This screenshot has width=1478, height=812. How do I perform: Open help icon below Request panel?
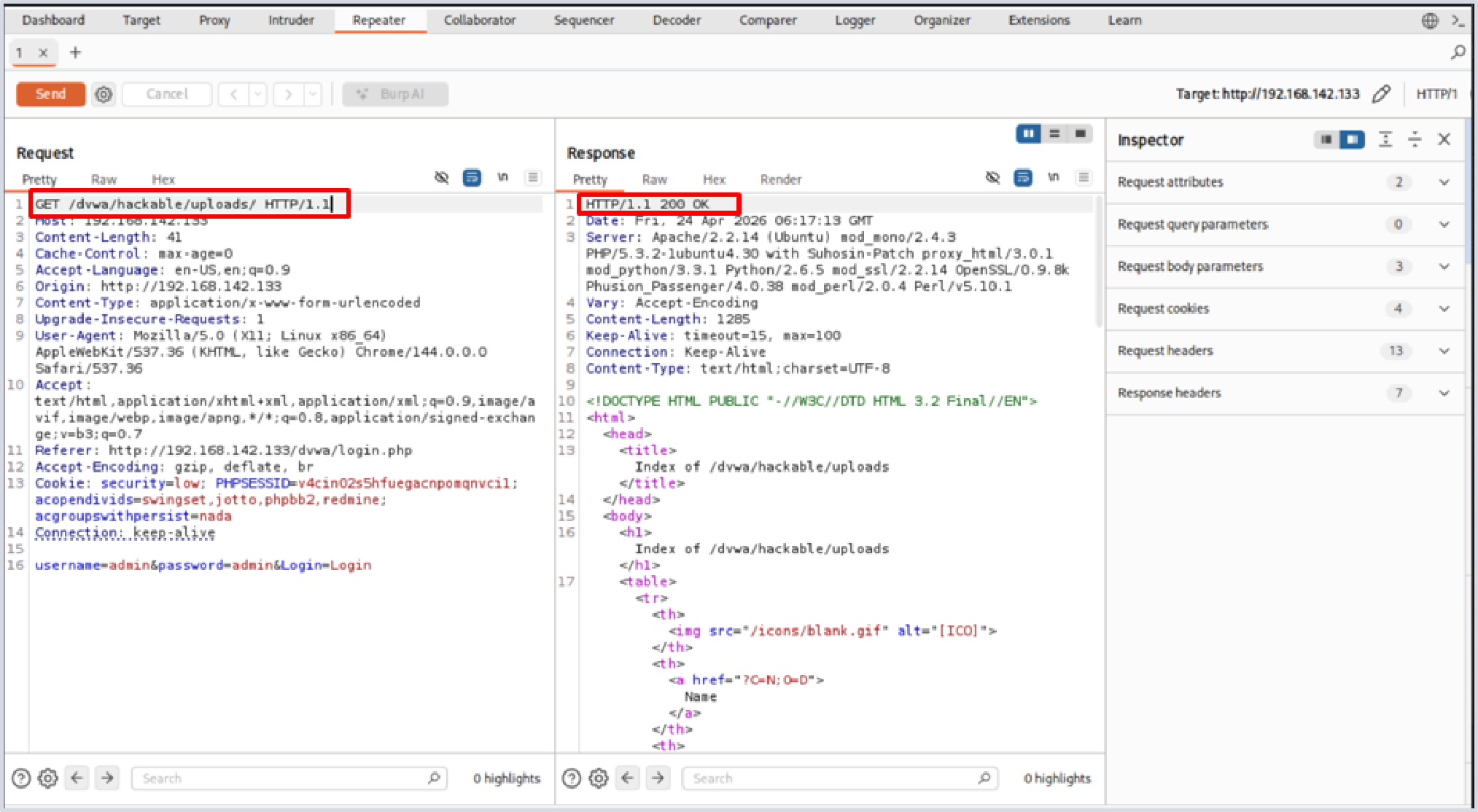coord(21,778)
